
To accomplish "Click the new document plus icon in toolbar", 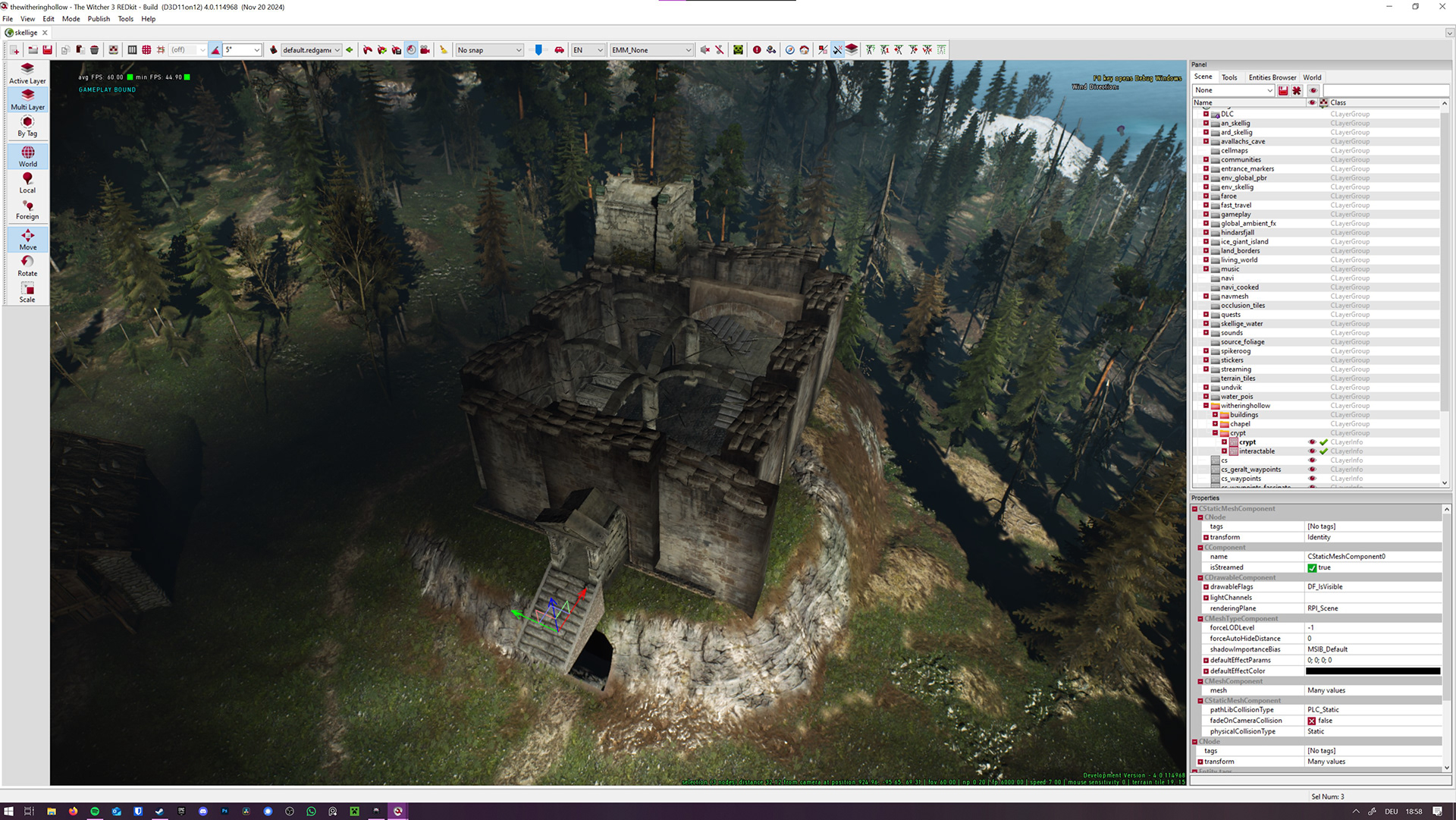I will tap(14, 50).
